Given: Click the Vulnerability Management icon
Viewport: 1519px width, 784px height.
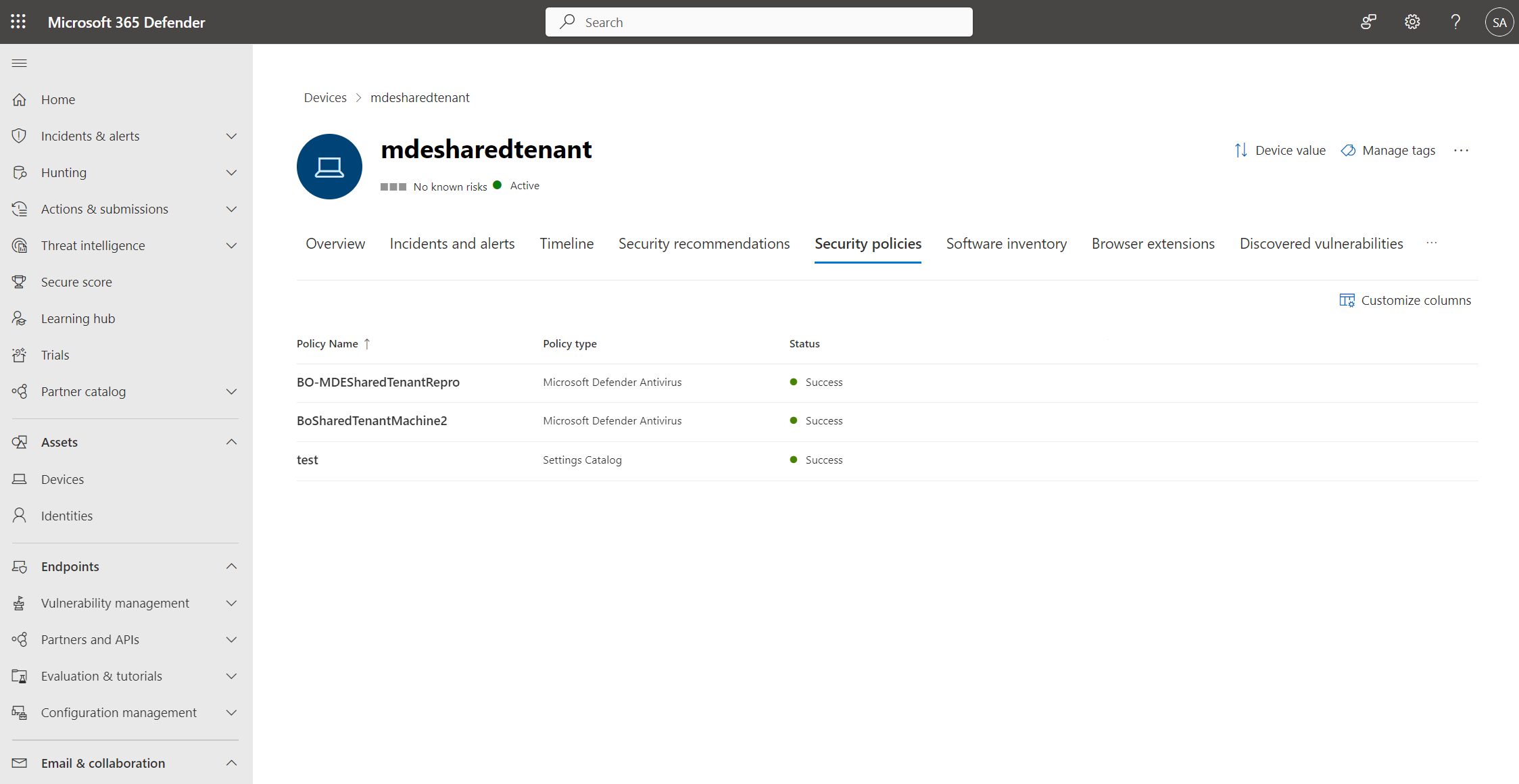Looking at the screenshot, I should coord(19,602).
